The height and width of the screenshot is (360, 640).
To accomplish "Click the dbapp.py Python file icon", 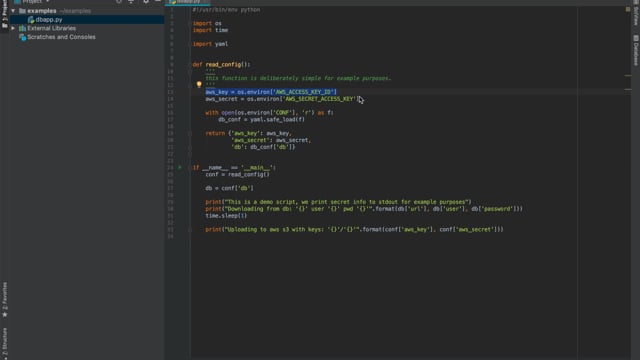I will [31, 20].
